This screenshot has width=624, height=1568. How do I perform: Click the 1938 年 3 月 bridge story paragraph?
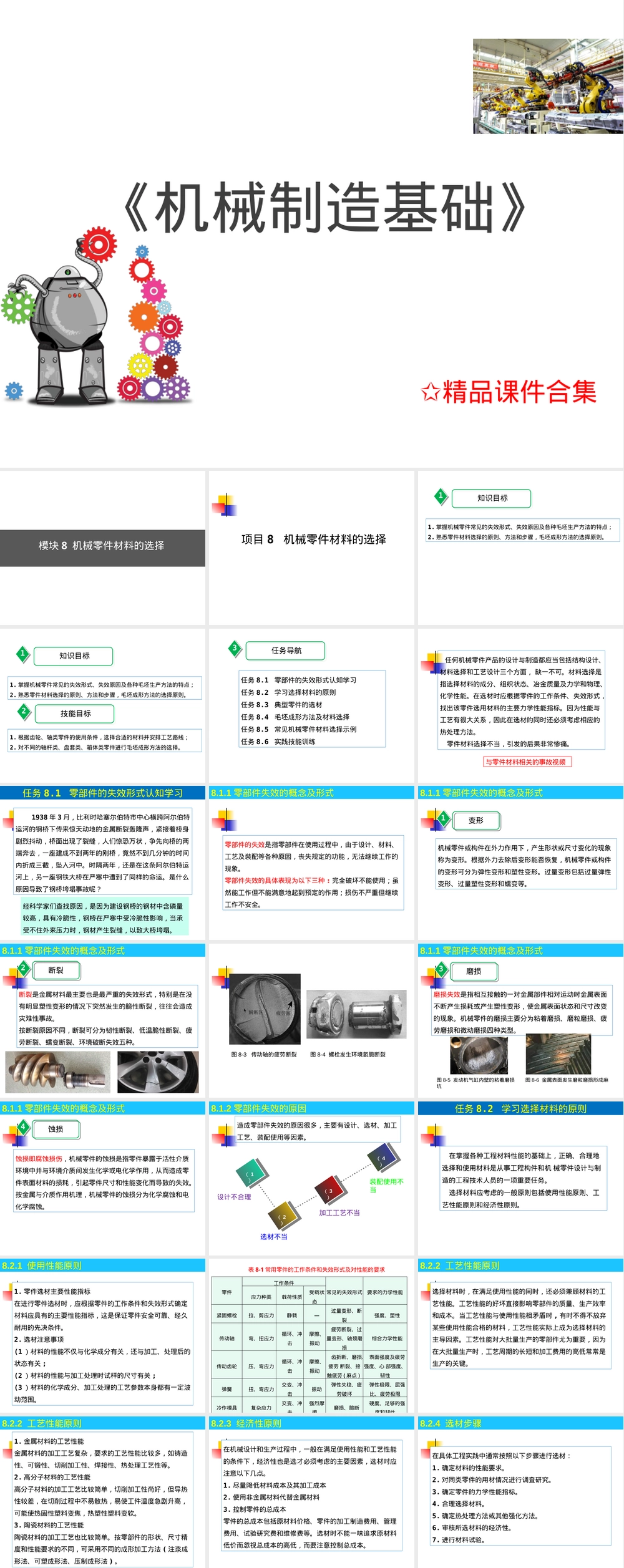[x=102, y=853]
